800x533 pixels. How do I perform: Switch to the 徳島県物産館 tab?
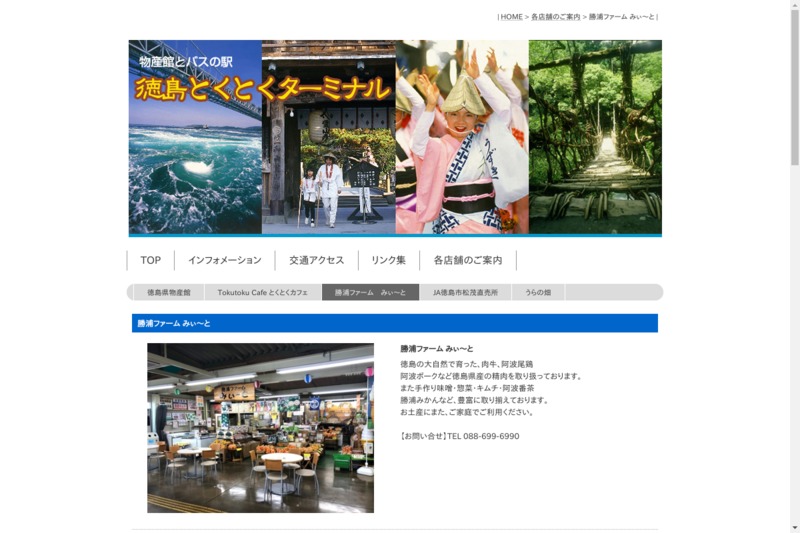point(168,293)
